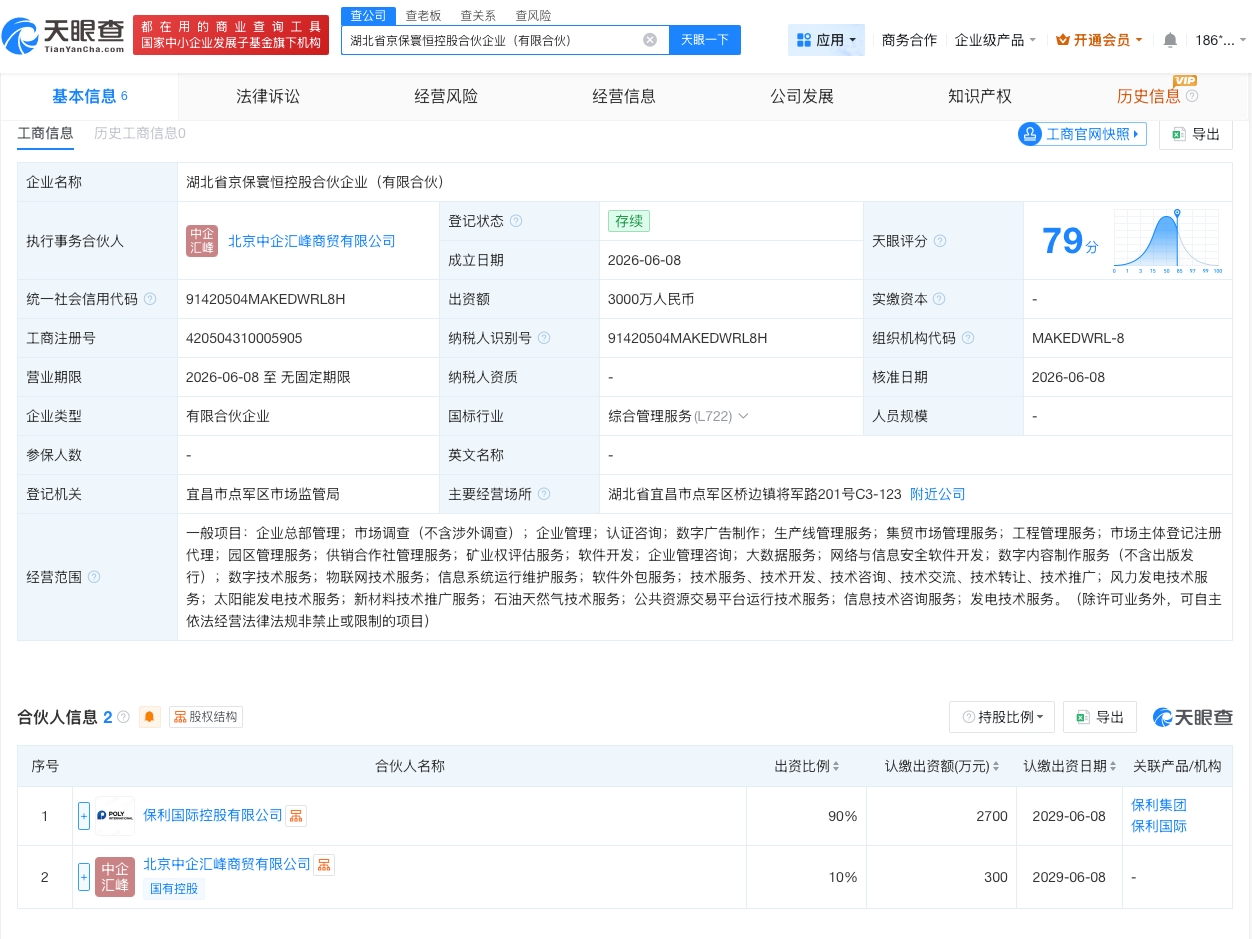
Task: Open the 股权结构 button
Action: pos(206,717)
